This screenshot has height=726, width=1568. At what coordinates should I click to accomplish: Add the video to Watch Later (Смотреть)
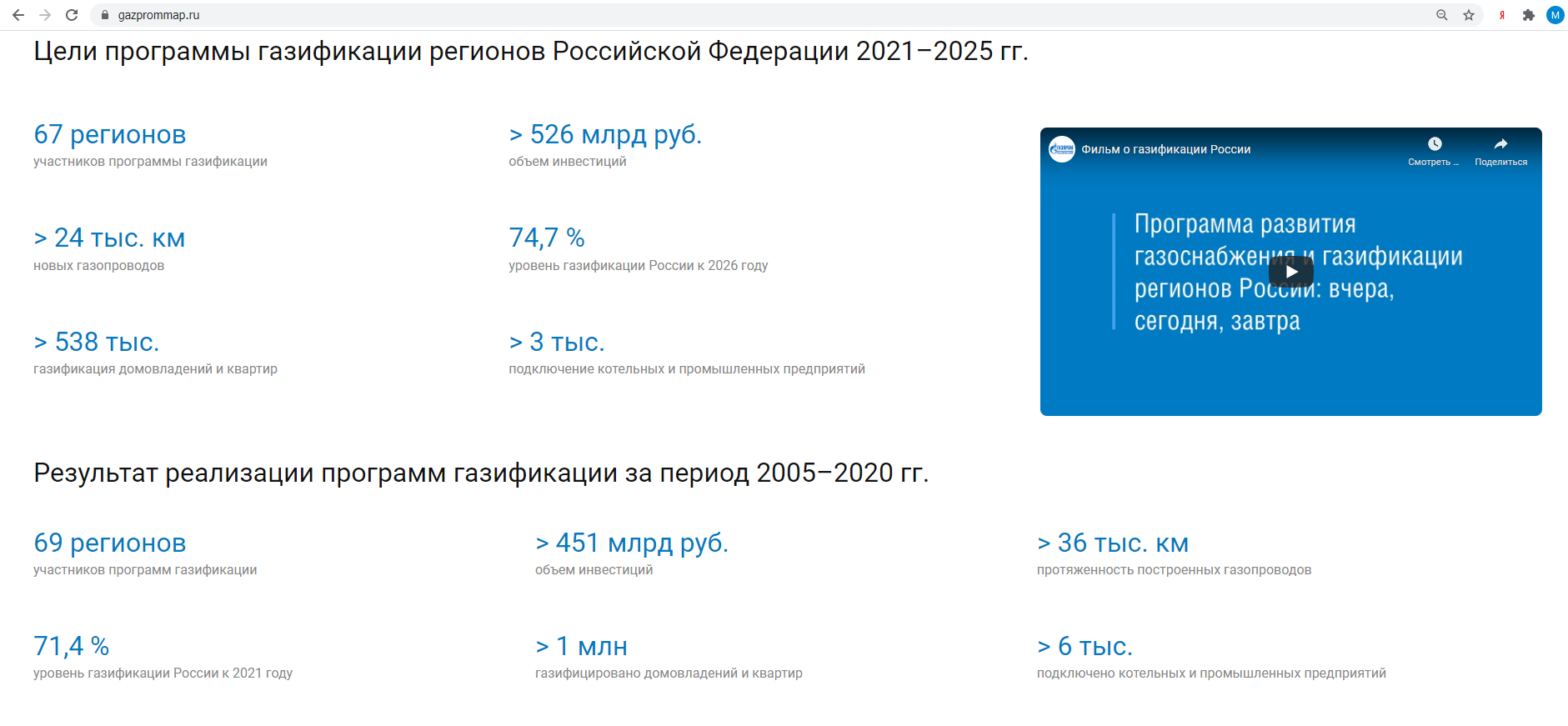(x=1434, y=150)
